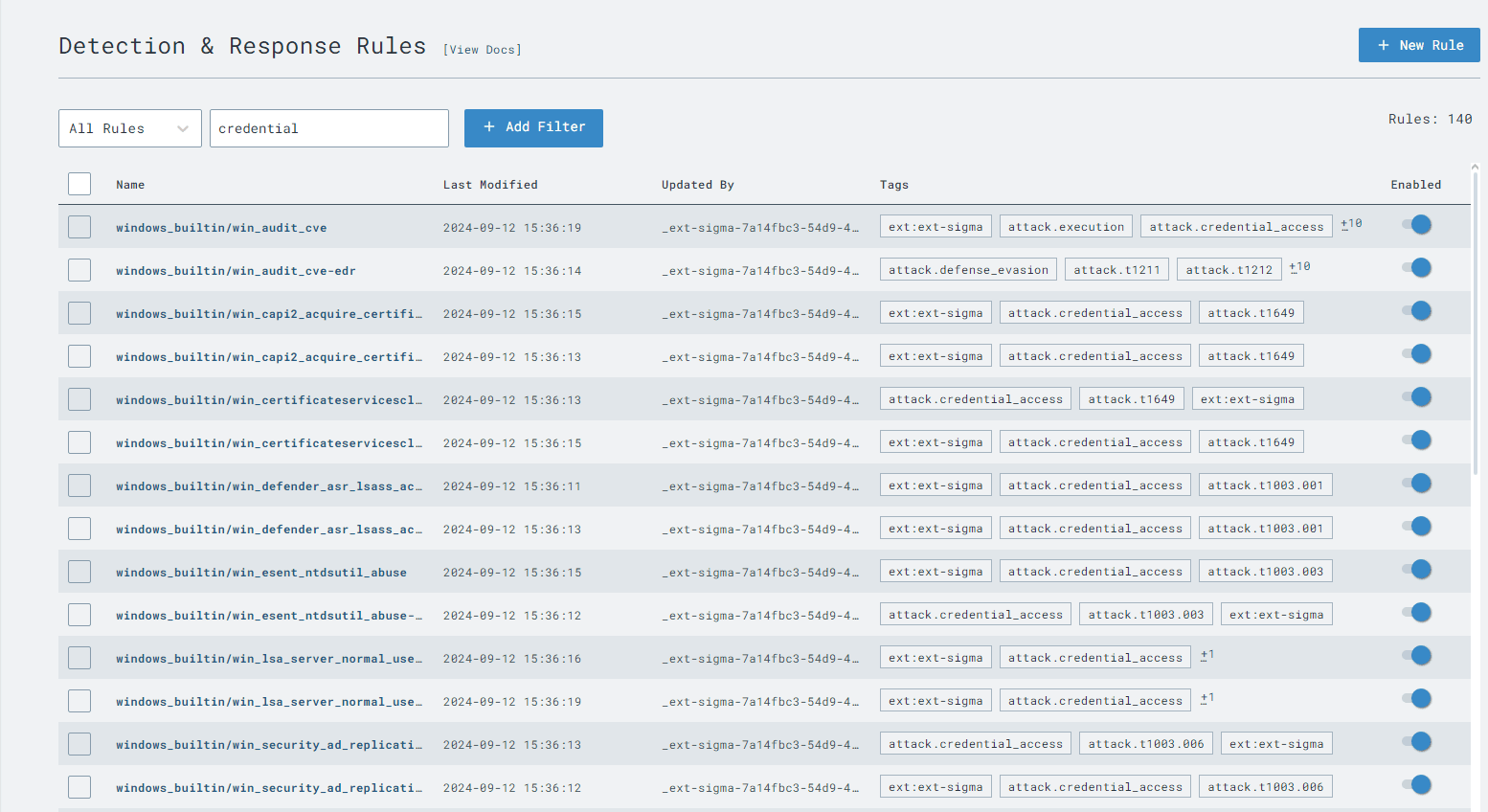Expand +1 tag on first win_lsa_server row
This screenshot has height=812, width=1488.
tap(1207, 655)
